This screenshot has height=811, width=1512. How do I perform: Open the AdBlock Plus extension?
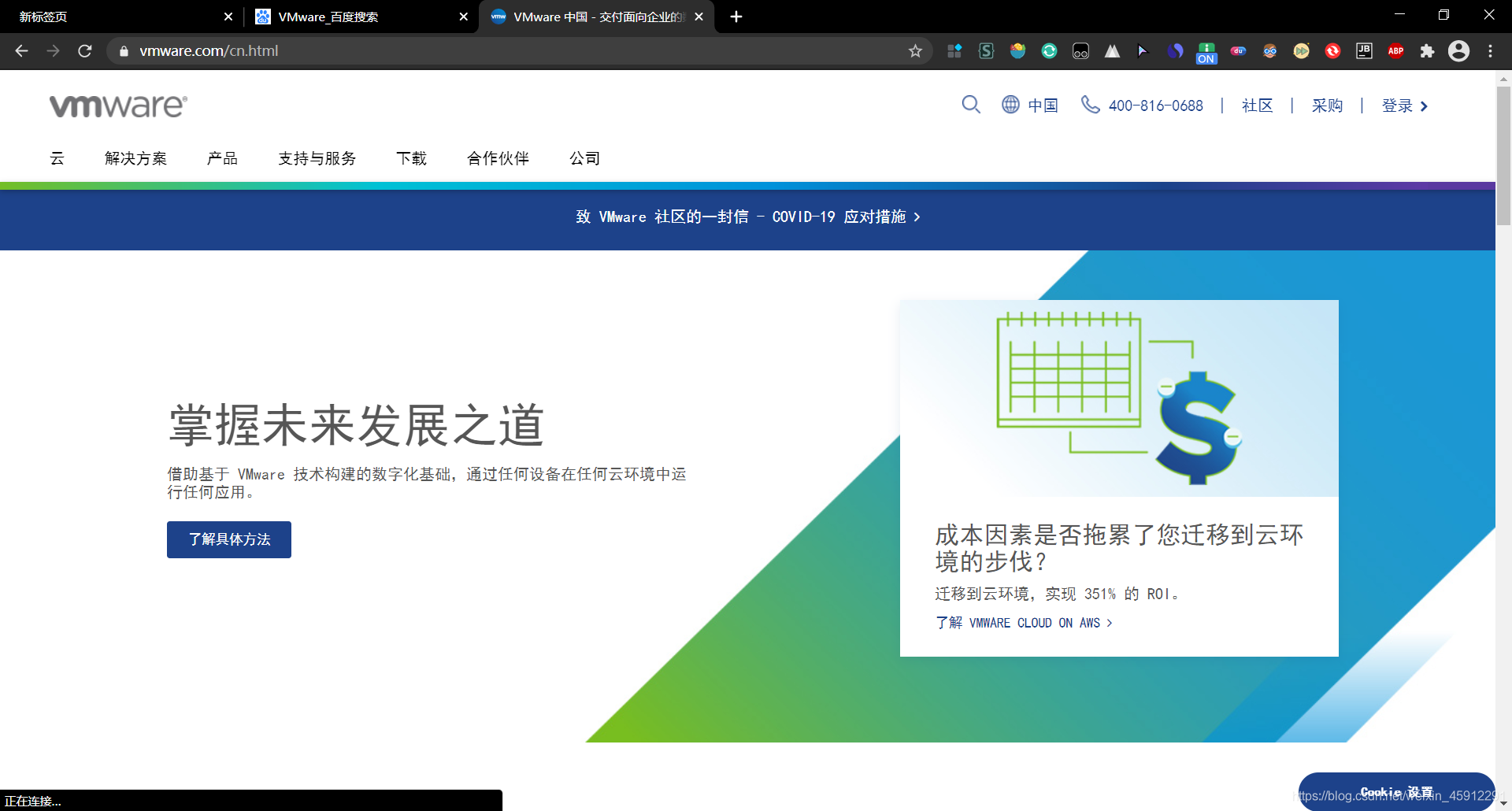pos(1395,51)
